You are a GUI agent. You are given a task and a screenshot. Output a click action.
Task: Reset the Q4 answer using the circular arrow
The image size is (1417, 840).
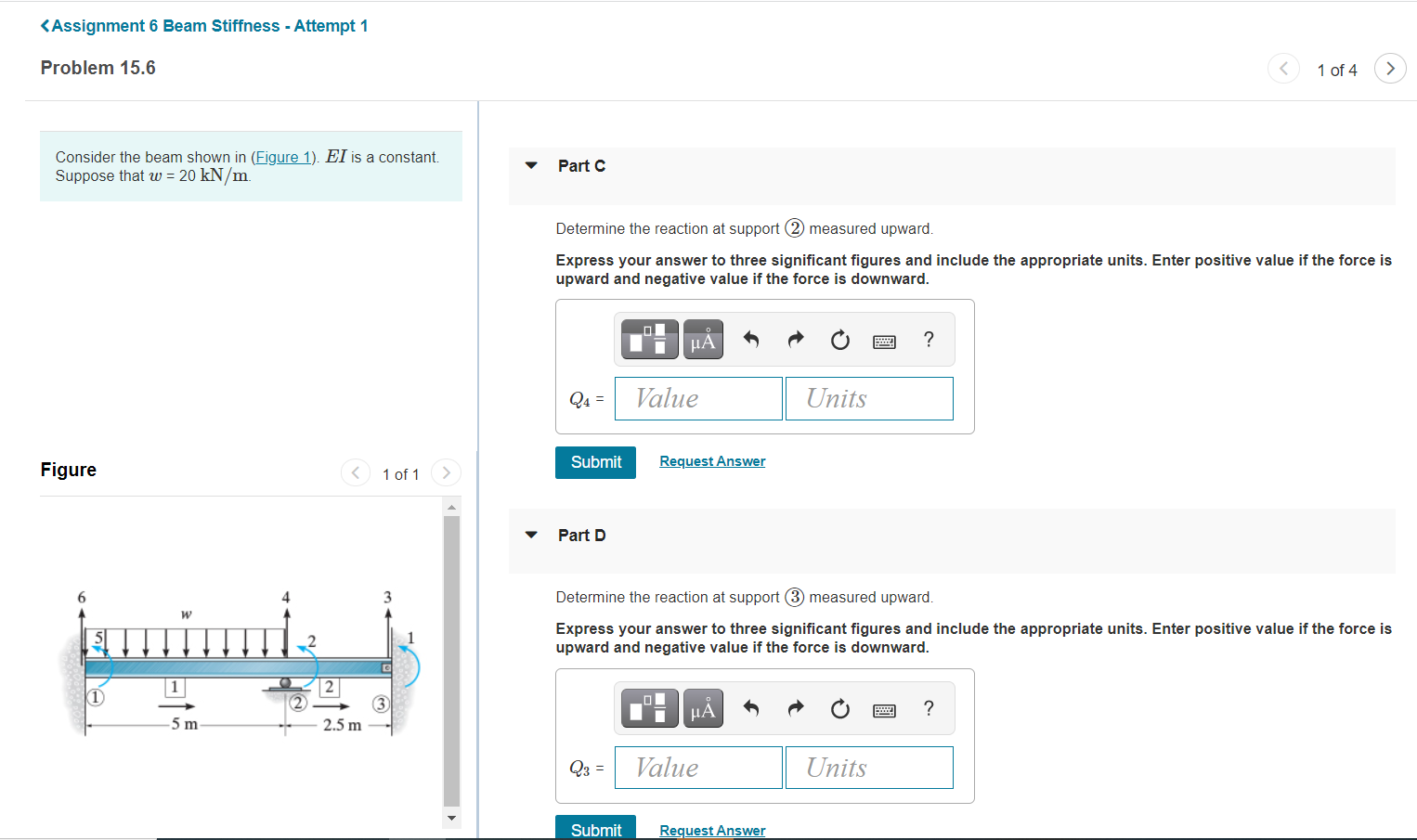point(839,339)
